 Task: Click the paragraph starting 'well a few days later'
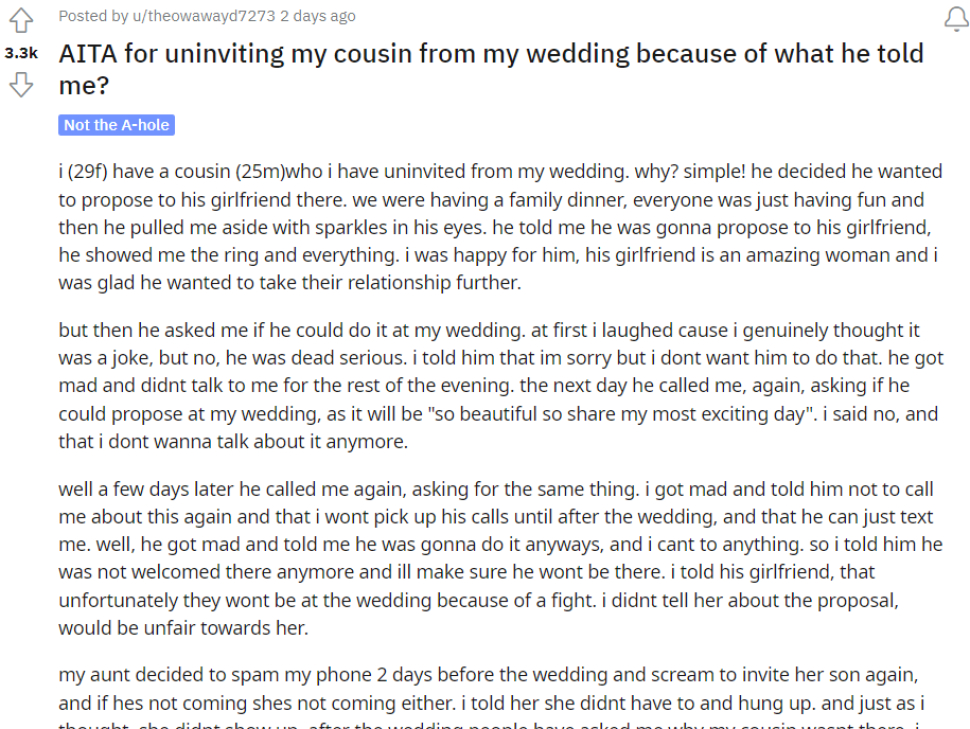[500, 558]
